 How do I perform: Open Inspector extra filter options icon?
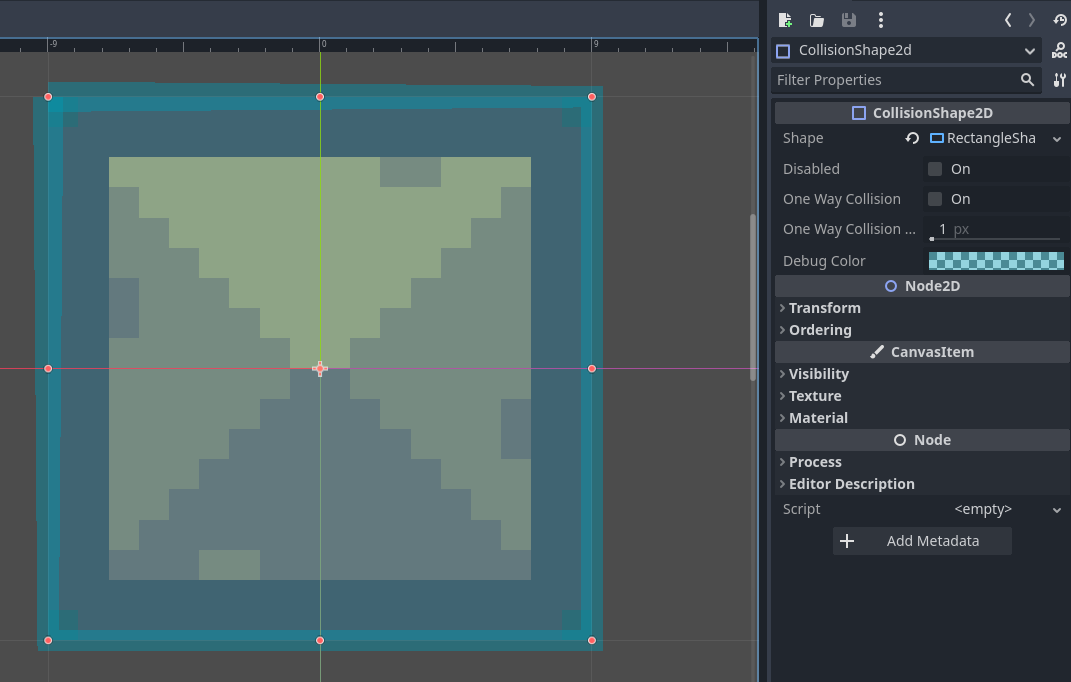coord(1059,80)
